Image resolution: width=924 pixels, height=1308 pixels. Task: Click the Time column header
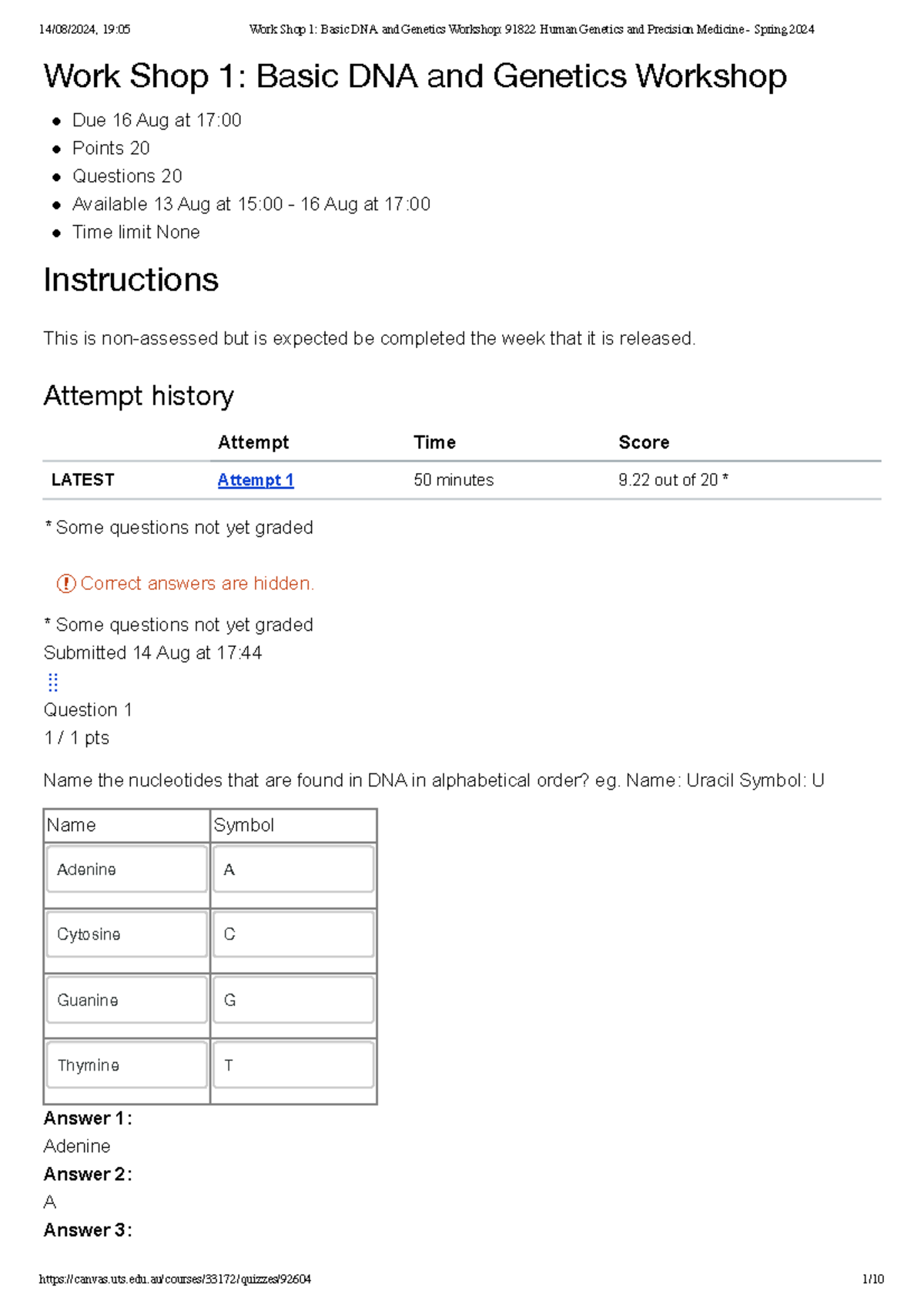click(x=434, y=442)
